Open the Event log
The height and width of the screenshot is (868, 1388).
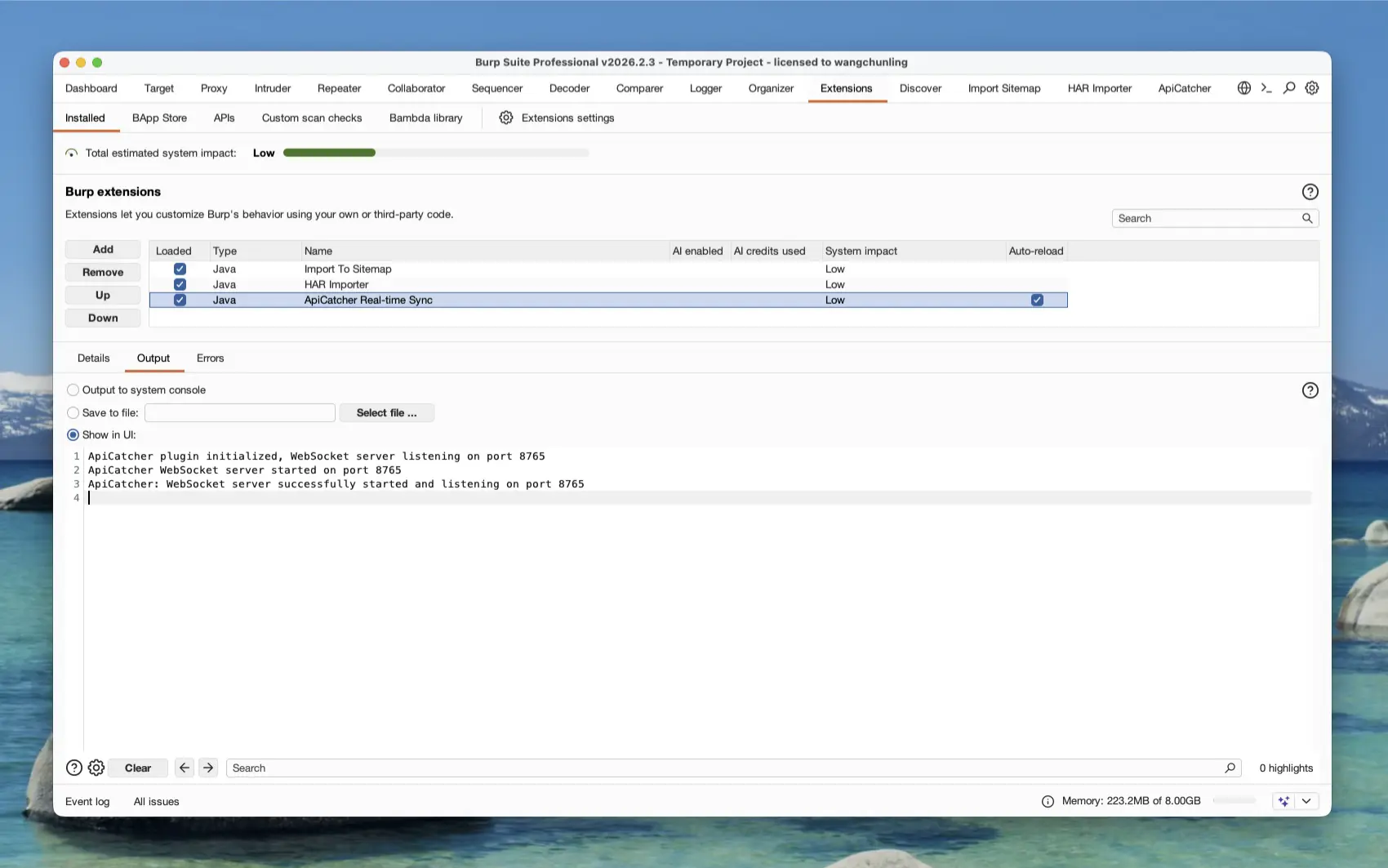[87, 801]
